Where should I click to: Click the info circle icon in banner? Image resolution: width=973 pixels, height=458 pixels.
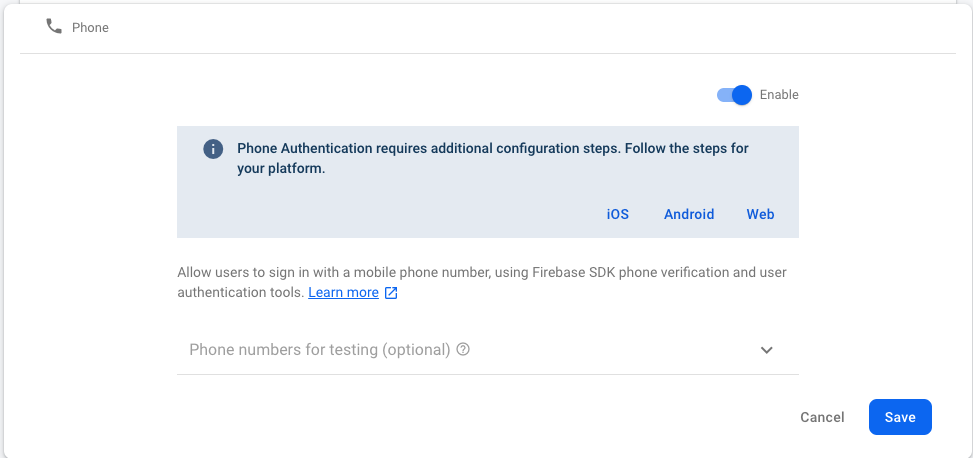212,149
